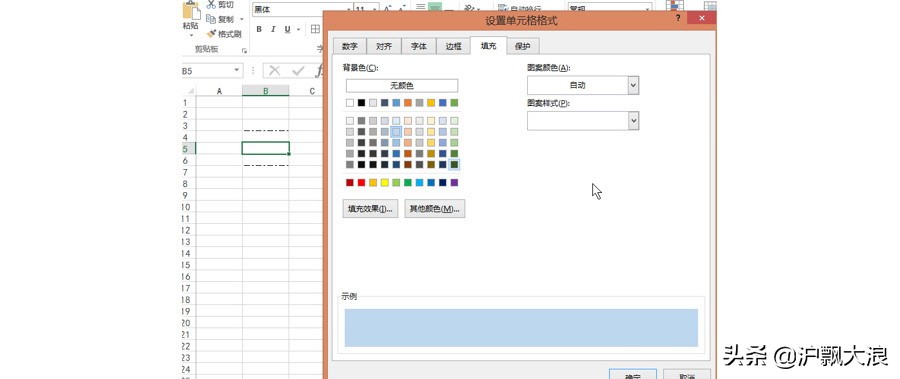
Task: Select the active cell B5
Action: 266,149
